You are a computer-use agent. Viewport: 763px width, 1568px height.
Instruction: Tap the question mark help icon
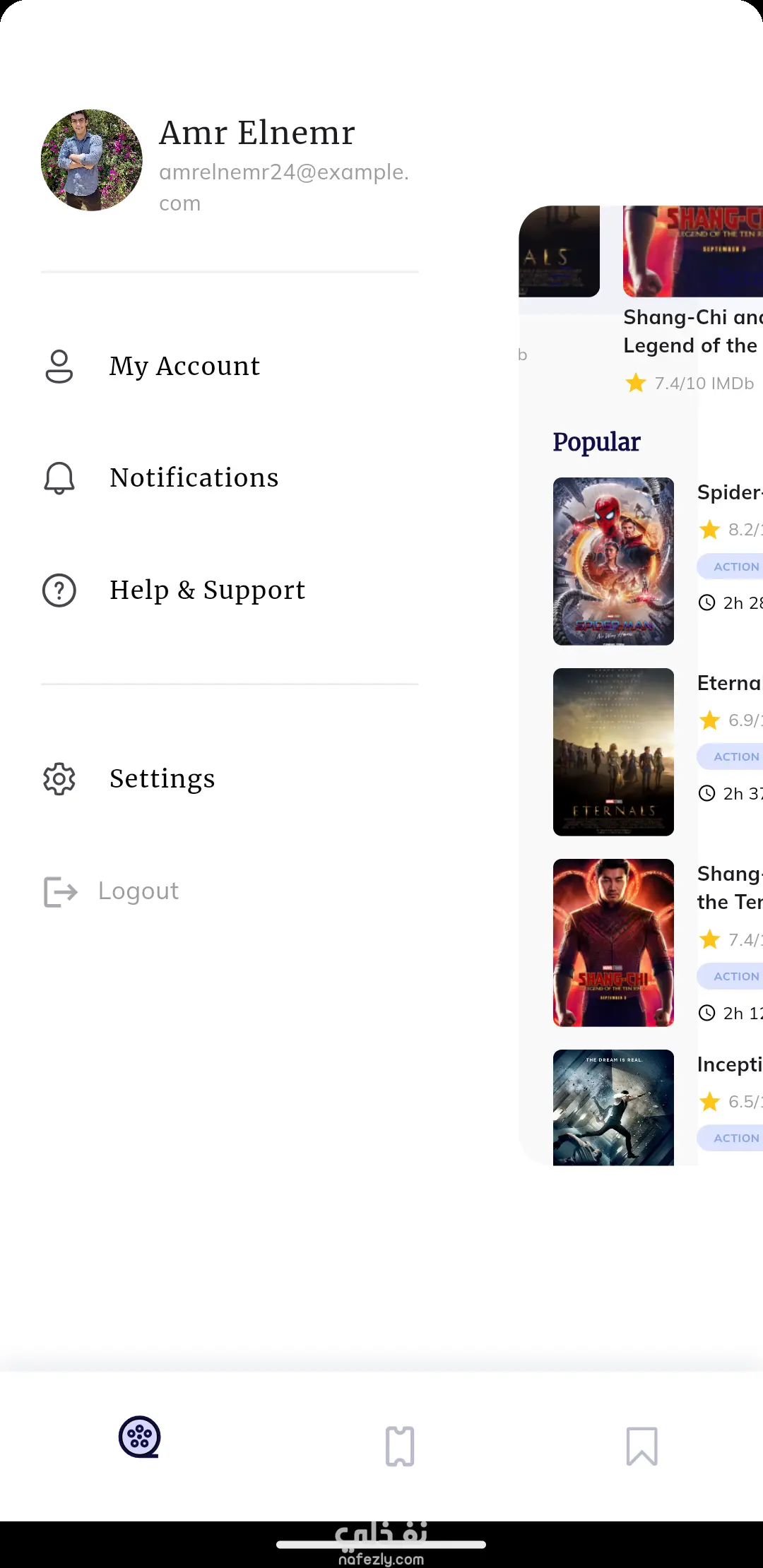click(59, 590)
